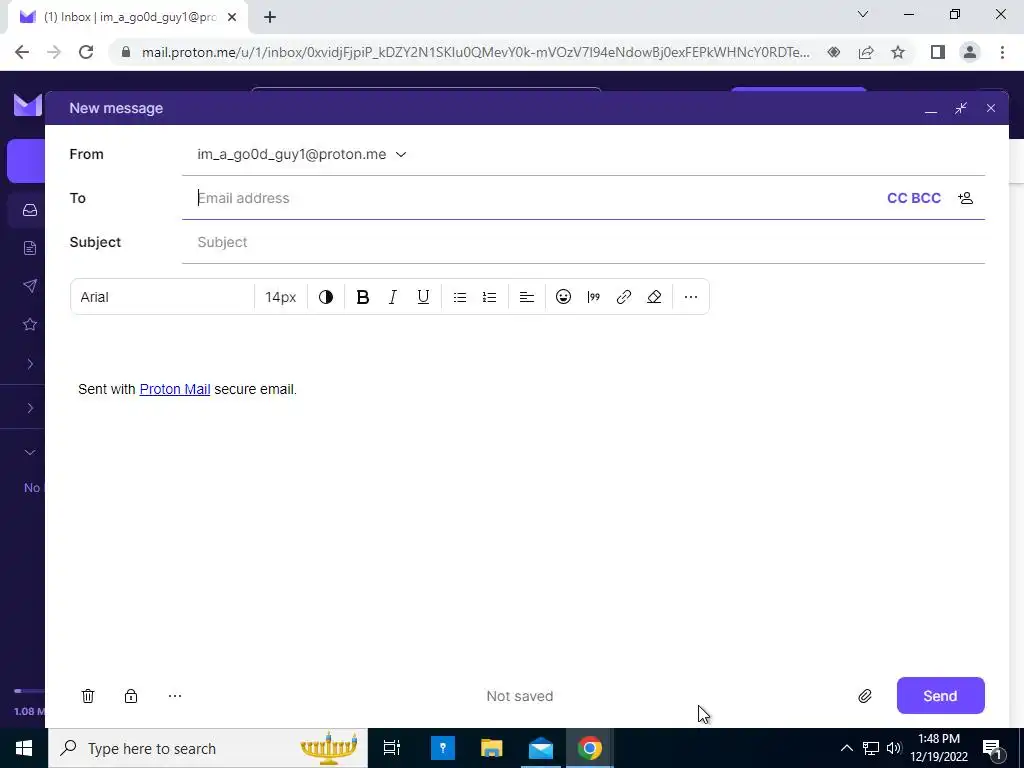Image resolution: width=1024 pixels, height=768 pixels.
Task: Collapse the expanded sidebar section chevron
Action: pyautogui.click(x=30, y=452)
